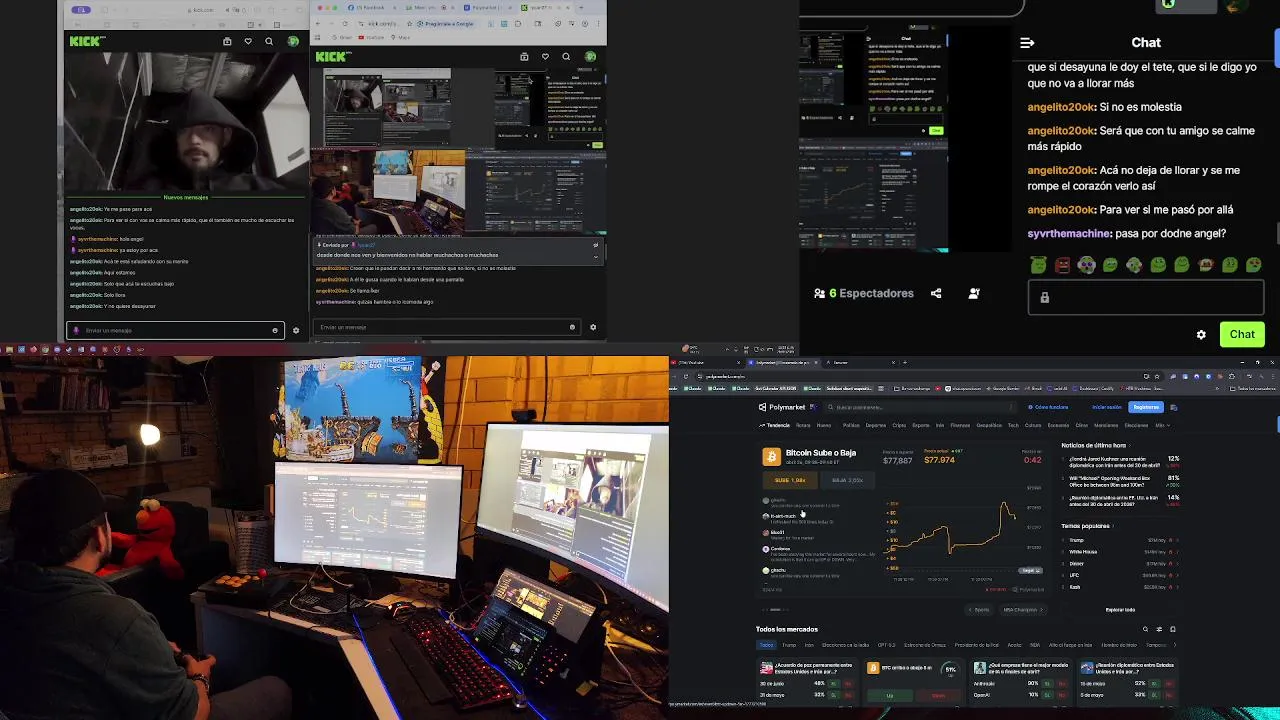Click KICK logo in middle Kick window

coord(333,56)
